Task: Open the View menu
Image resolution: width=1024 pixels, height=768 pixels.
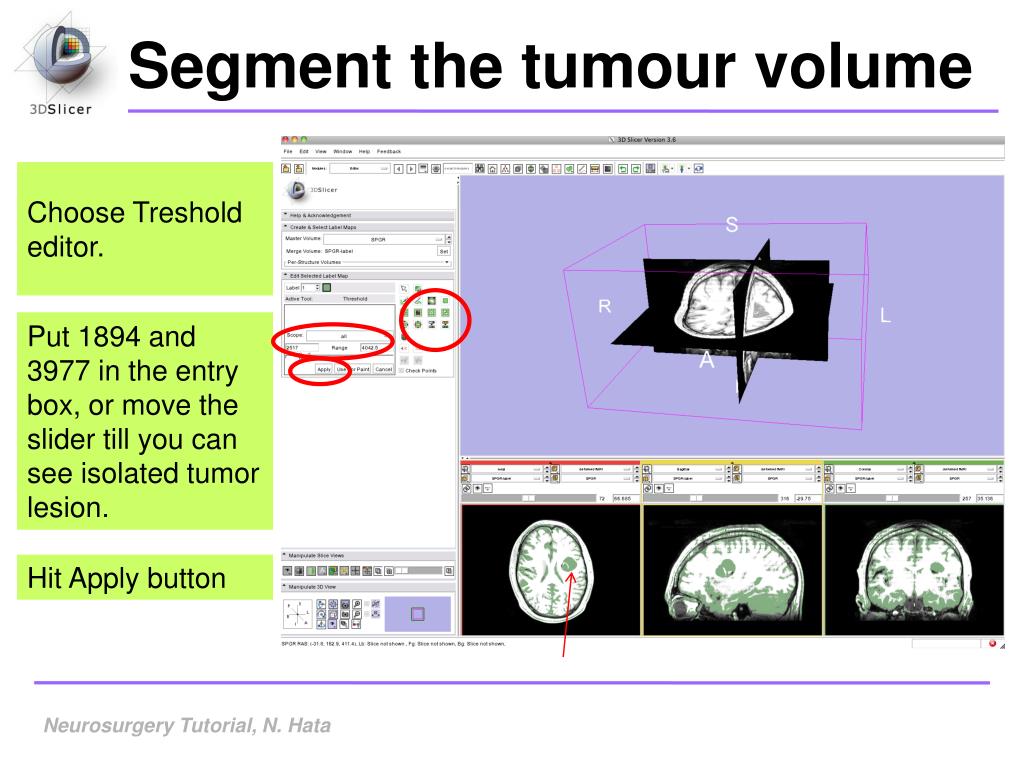Action: click(321, 152)
